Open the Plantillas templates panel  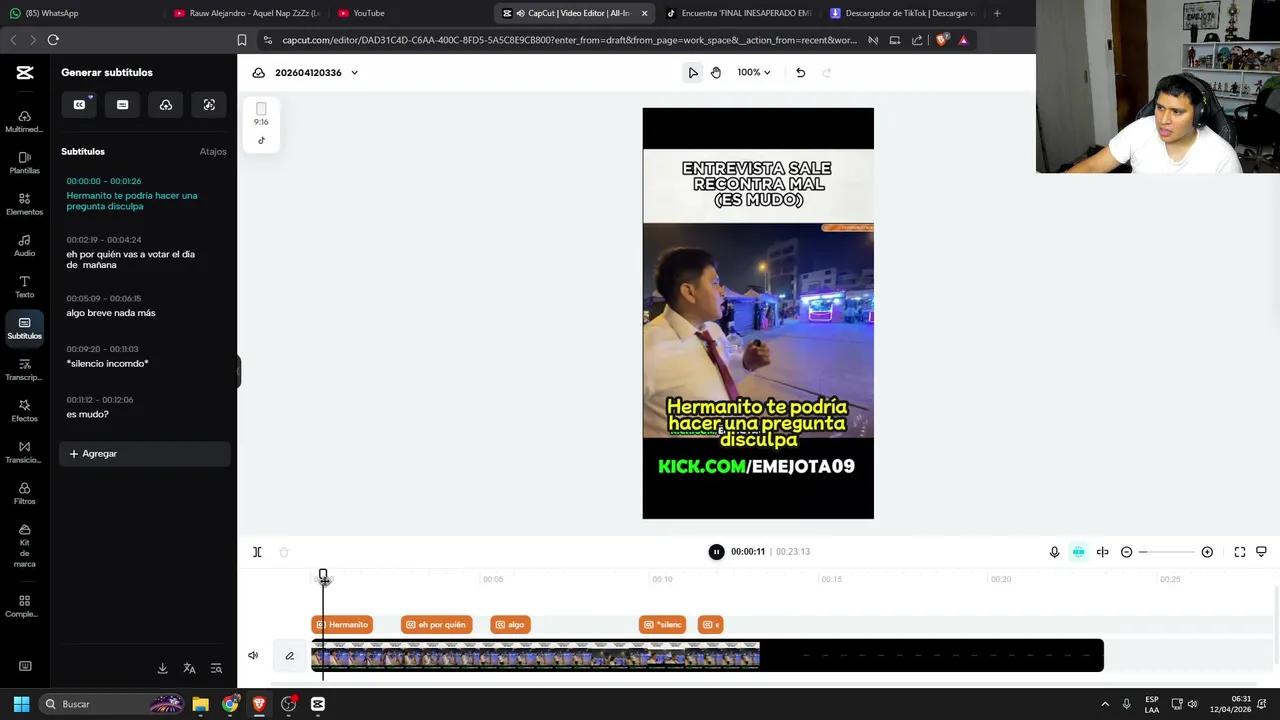pyautogui.click(x=24, y=163)
